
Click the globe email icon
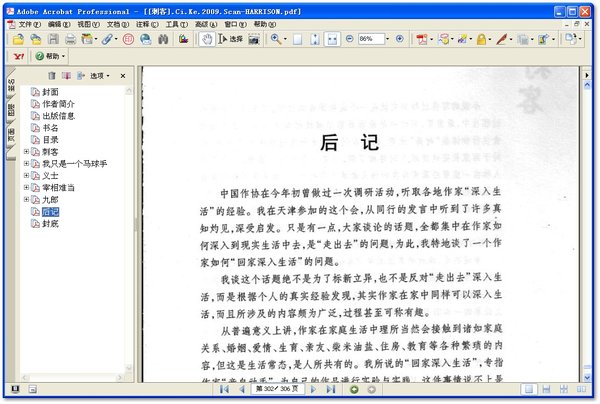tap(145, 39)
